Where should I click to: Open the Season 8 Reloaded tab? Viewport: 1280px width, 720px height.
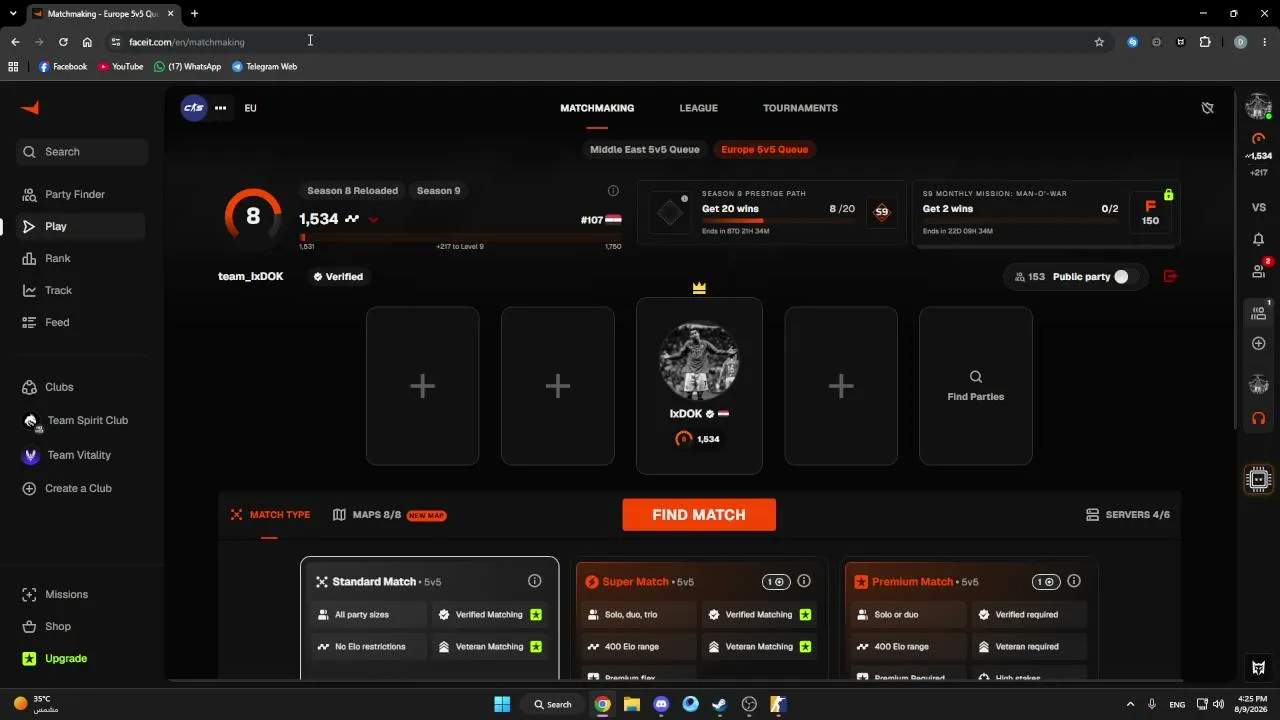click(x=352, y=190)
